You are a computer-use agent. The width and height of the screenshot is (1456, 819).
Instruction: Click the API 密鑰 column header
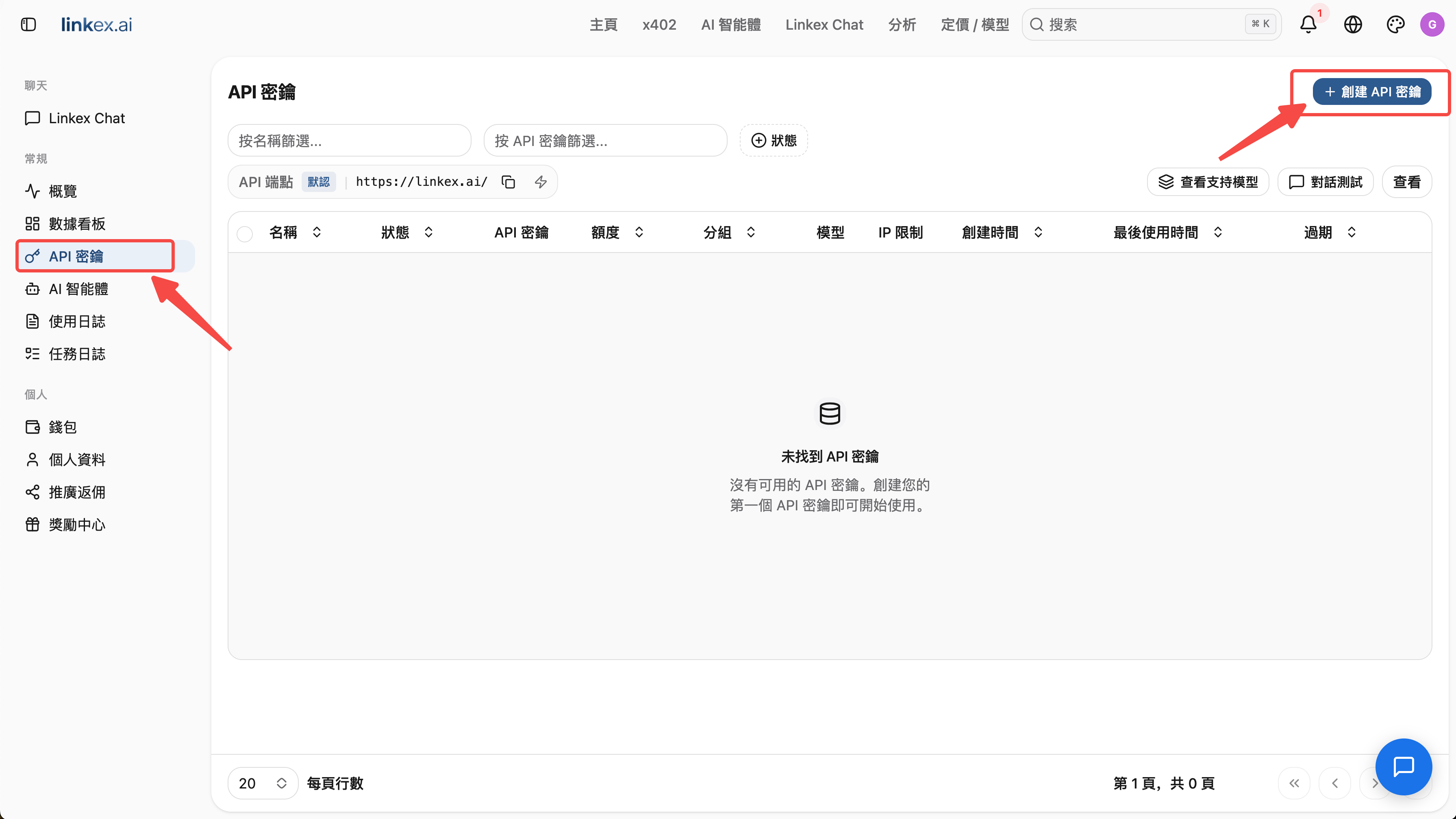(521, 233)
